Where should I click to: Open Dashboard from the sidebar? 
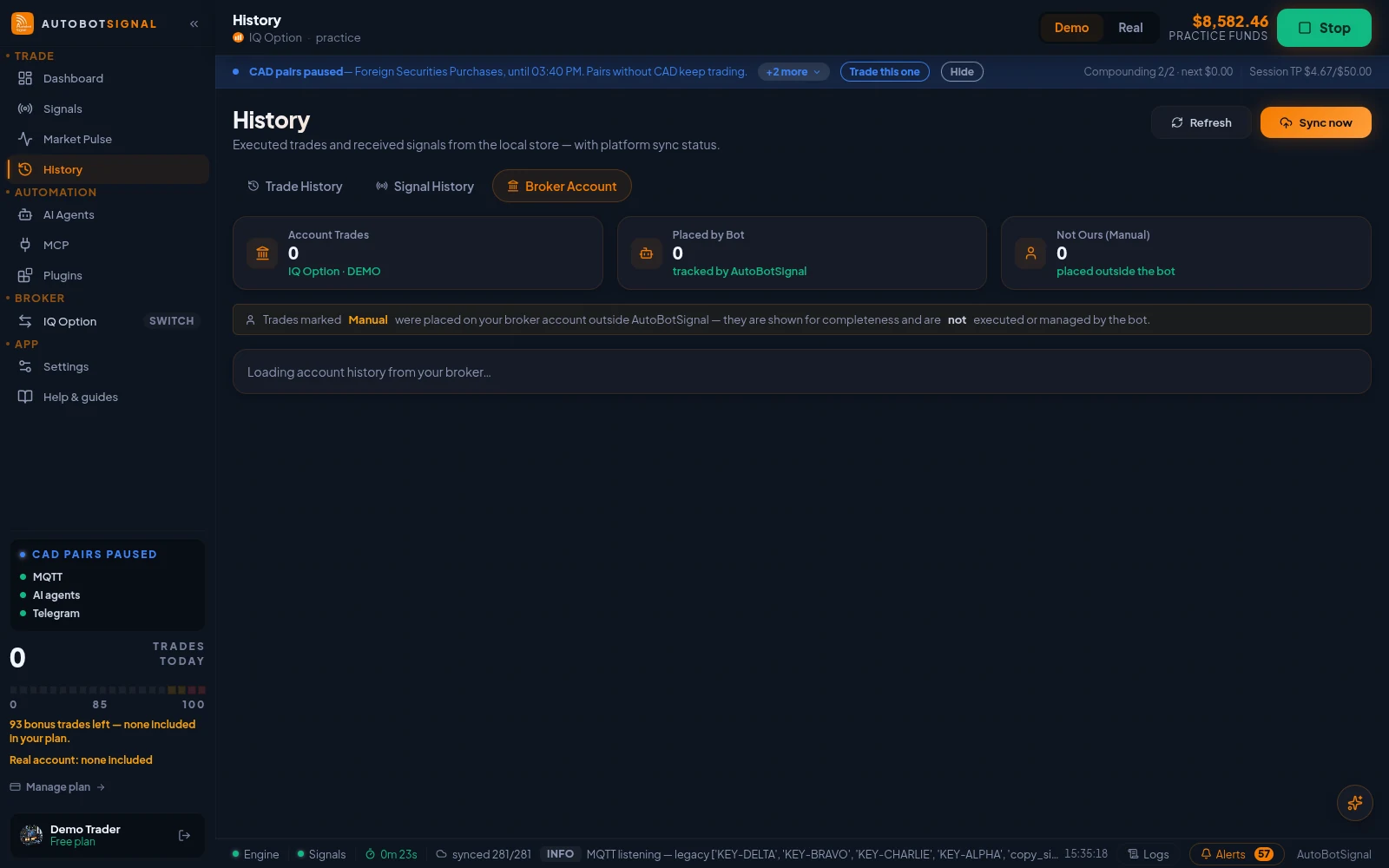[x=108, y=78]
